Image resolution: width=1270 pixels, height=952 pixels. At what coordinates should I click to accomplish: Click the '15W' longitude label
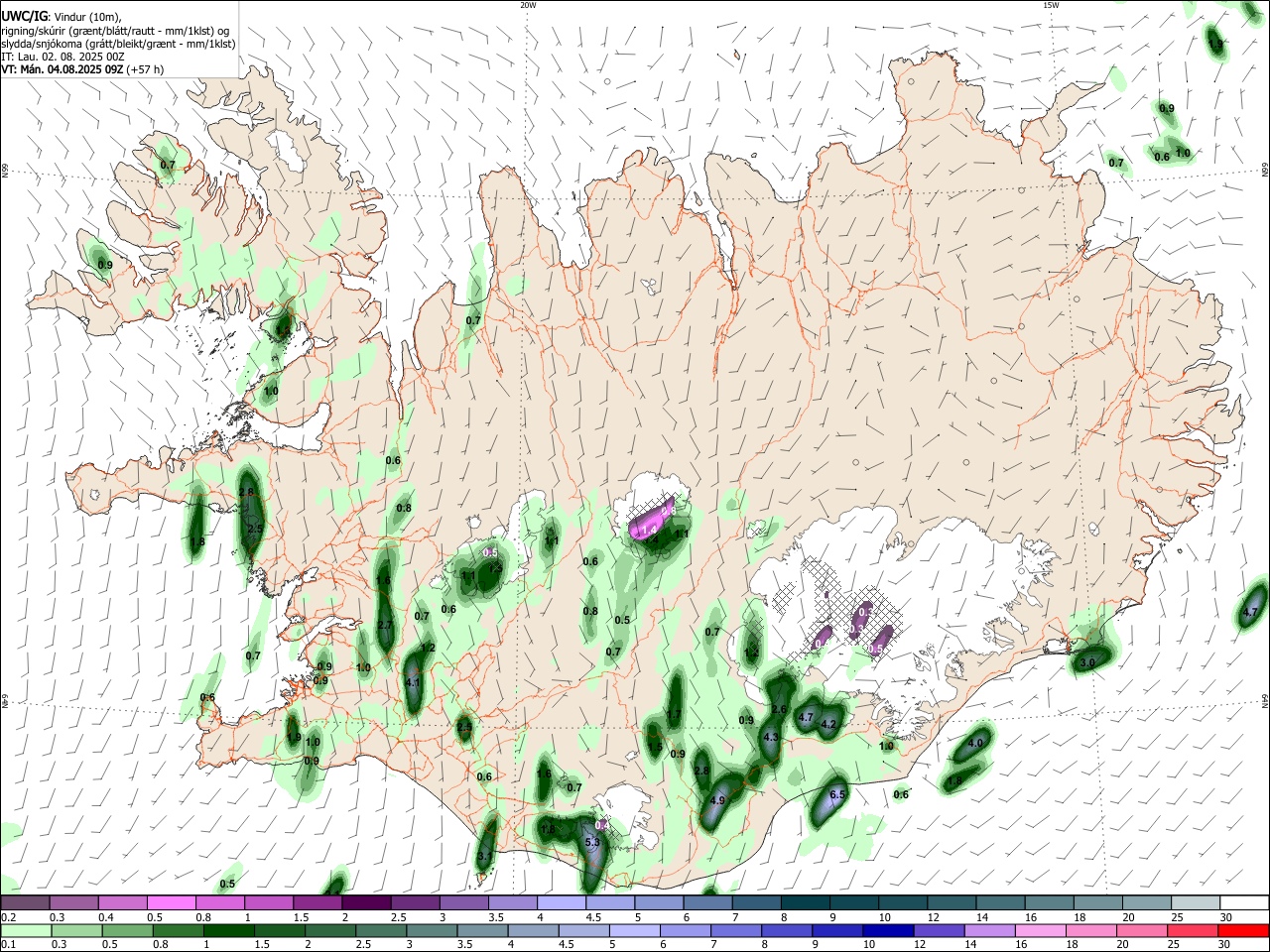[x=1052, y=5]
